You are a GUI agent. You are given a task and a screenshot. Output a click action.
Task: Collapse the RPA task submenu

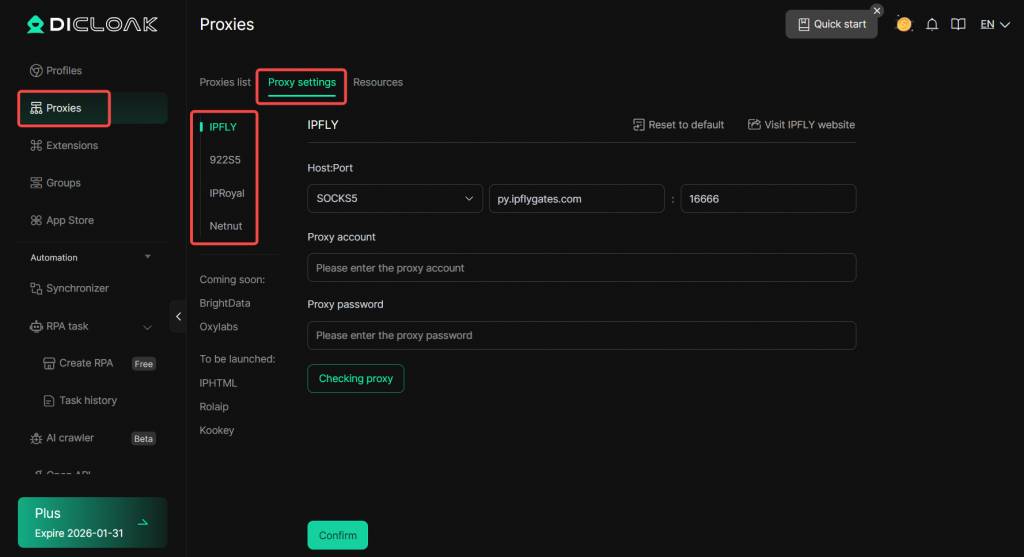(x=148, y=327)
